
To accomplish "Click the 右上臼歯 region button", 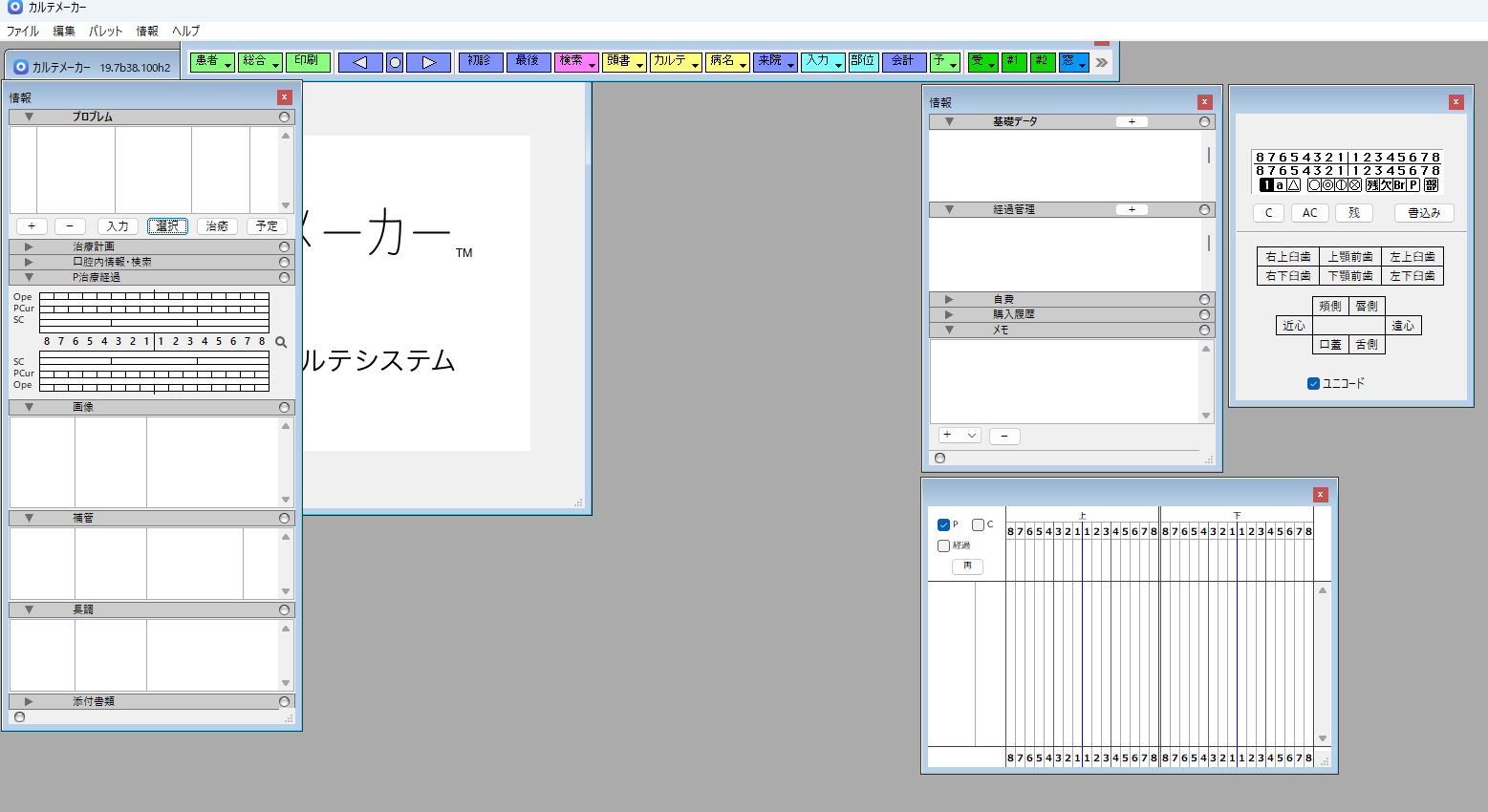I will 1287,257.
